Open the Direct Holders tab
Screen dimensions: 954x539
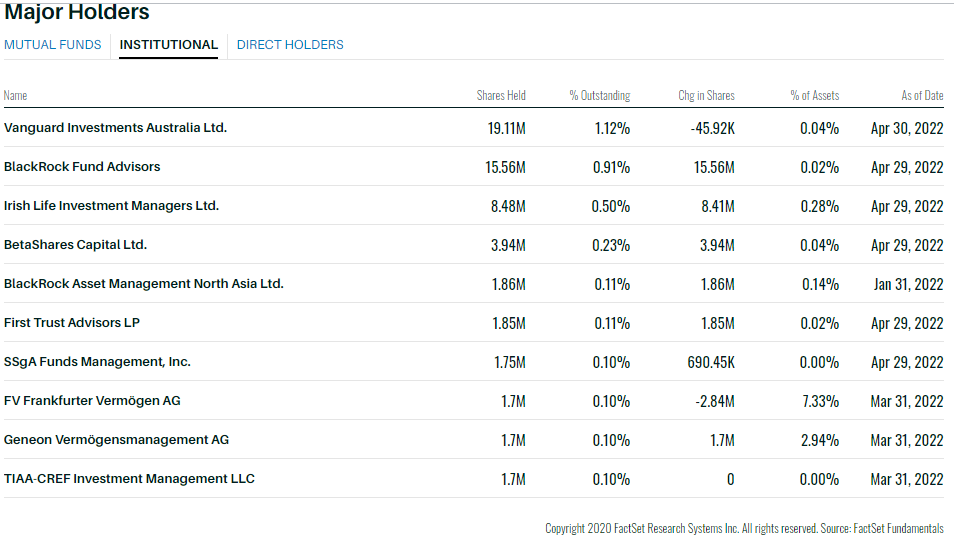click(x=290, y=44)
